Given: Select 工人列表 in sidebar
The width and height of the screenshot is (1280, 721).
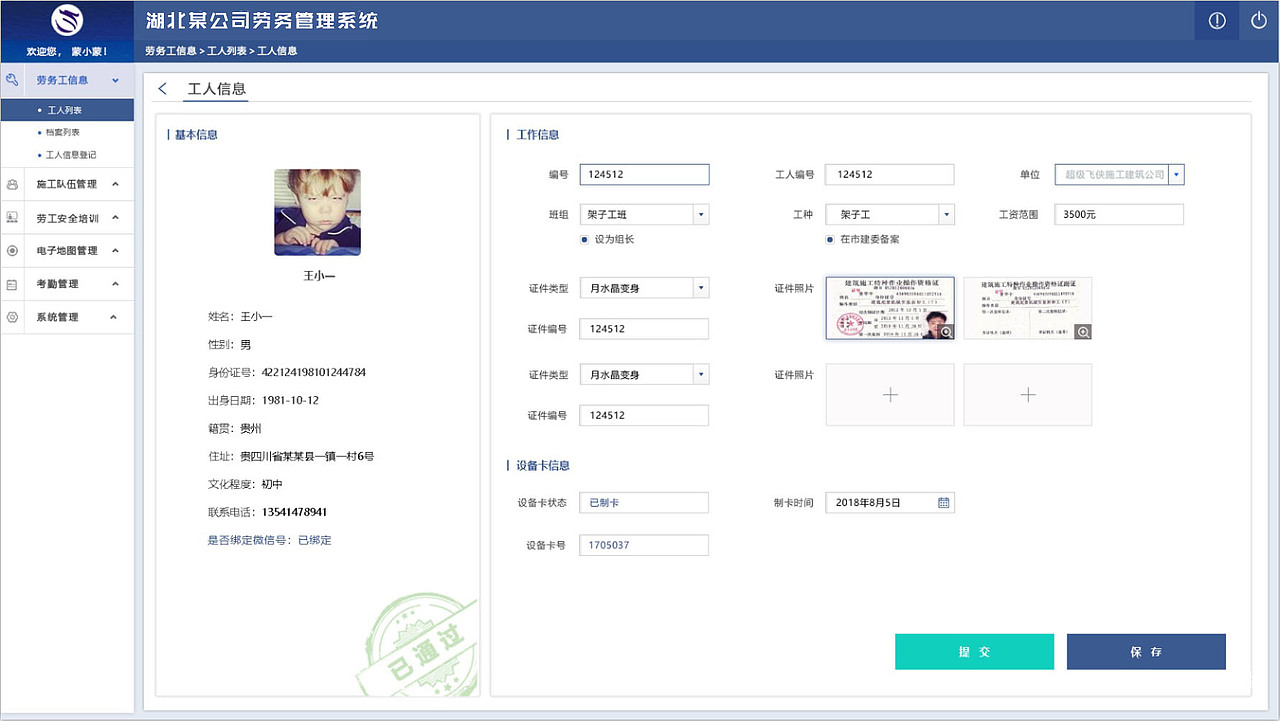Looking at the screenshot, I should 67,110.
